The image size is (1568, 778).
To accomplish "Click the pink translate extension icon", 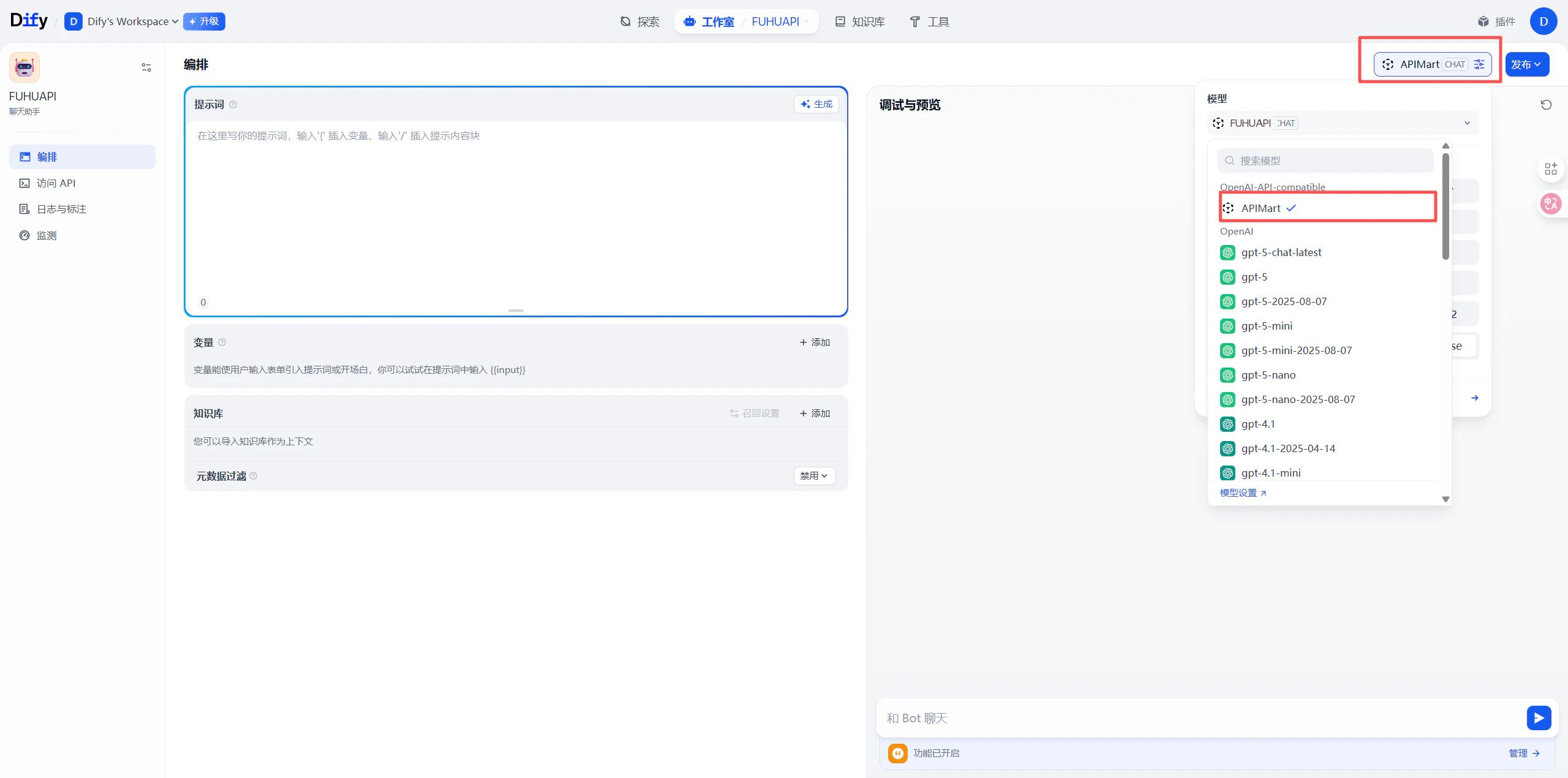I will [1551, 203].
